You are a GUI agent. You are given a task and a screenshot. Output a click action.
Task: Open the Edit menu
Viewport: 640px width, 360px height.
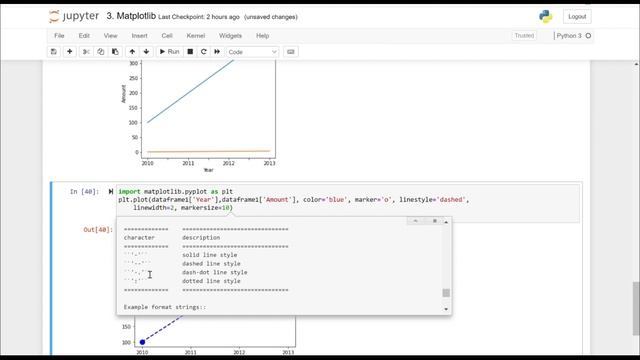click(84, 36)
